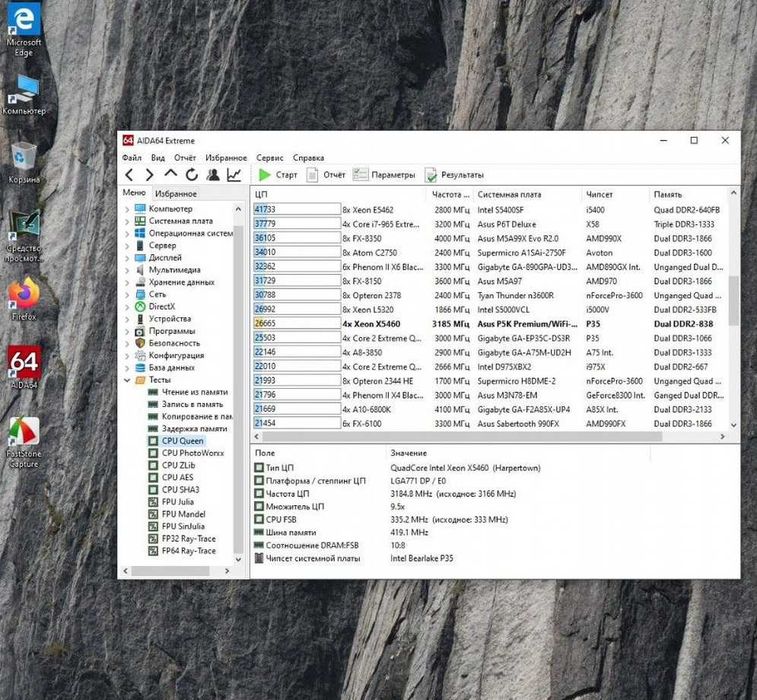This screenshot has height=700, width=757.
Task: Select Задержка памяти test
Action: 194,429
